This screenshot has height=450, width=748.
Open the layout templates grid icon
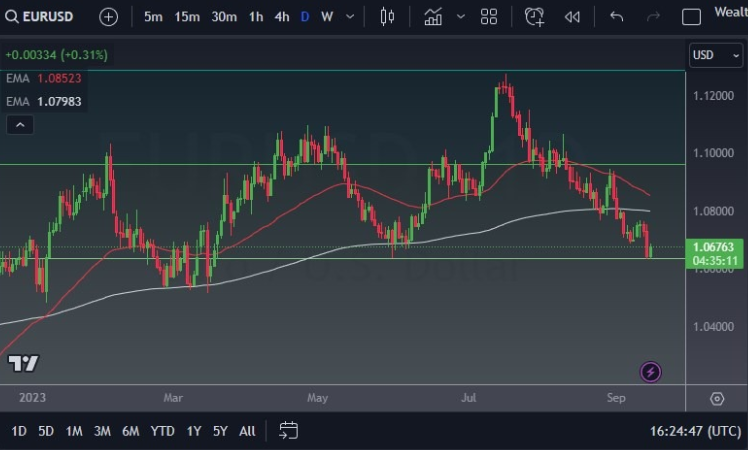coord(489,17)
